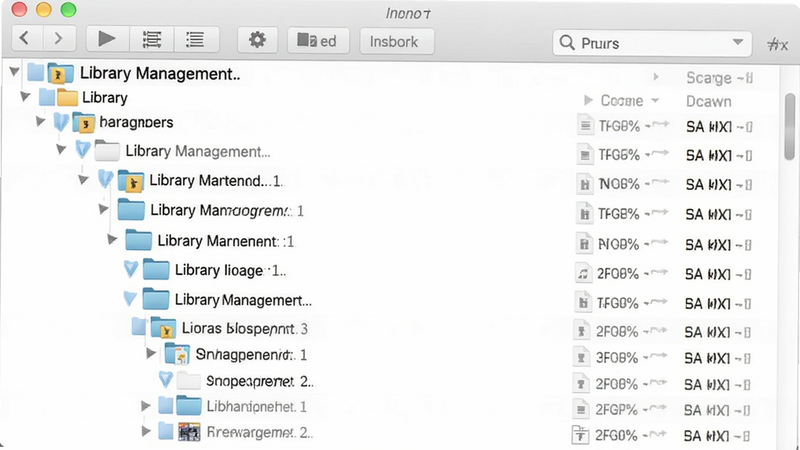The height and width of the screenshot is (450, 800).
Task: Expand Library Marnenent :1 folder
Action: coord(112,239)
